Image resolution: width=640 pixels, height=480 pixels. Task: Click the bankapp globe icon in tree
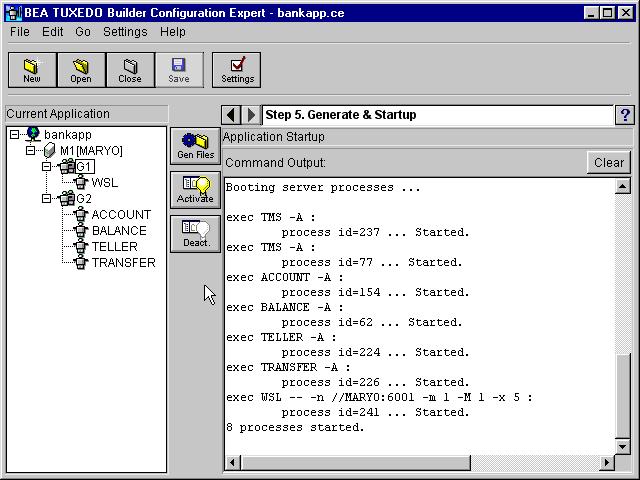tap(33, 134)
